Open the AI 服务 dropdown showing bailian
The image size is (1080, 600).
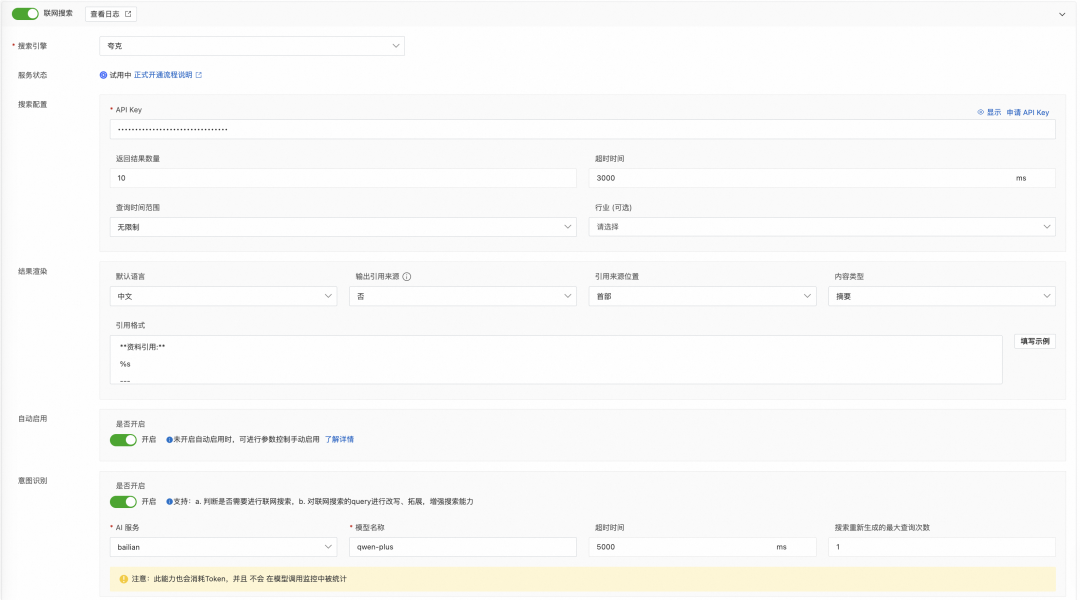click(x=223, y=547)
